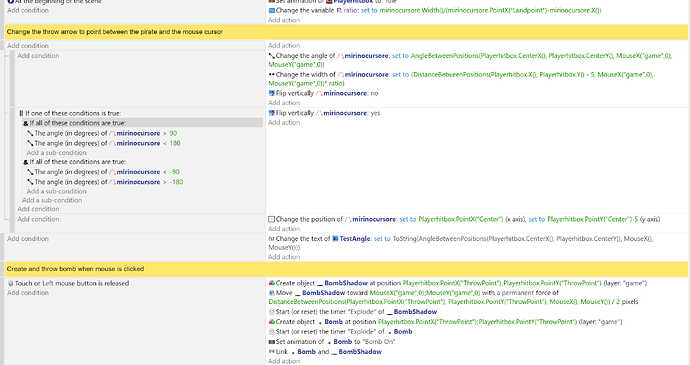Add a condition below 'Touch or Left mouse button is released'
Screen dimensions: 690x365
coord(28,293)
